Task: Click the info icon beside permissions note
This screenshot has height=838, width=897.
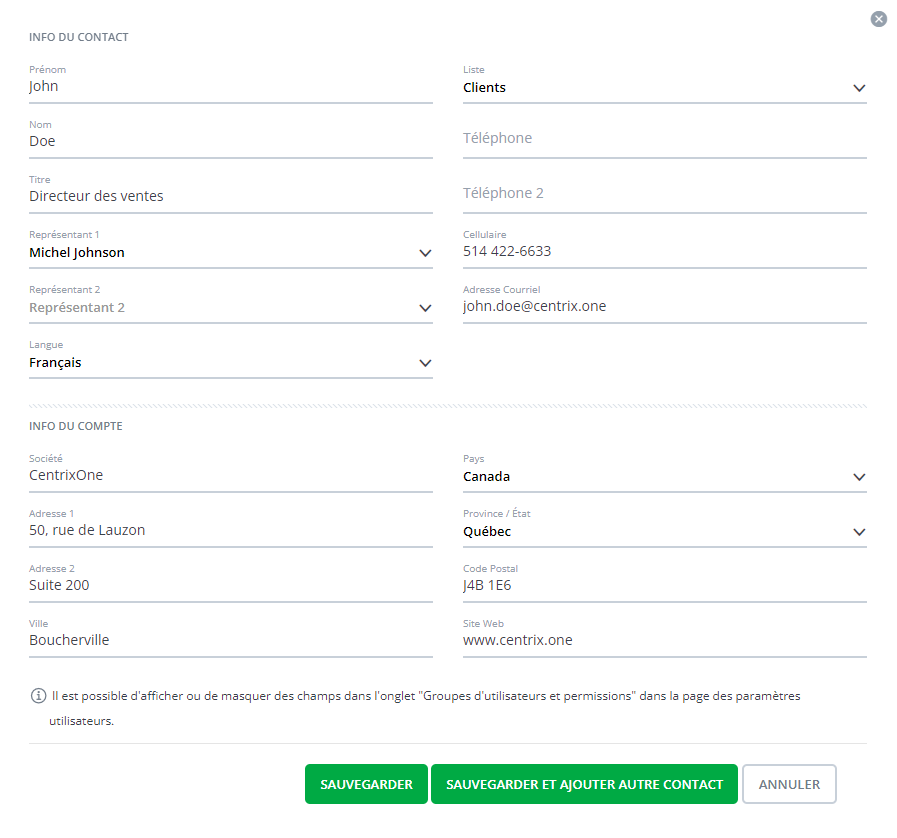Action: point(38,696)
